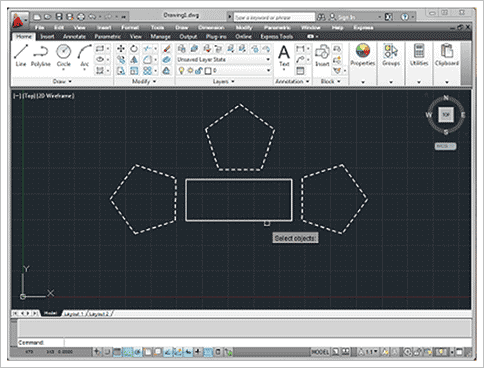Select the Arc tool
Viewport: 484px width, 368px height.
click(85, 55)
